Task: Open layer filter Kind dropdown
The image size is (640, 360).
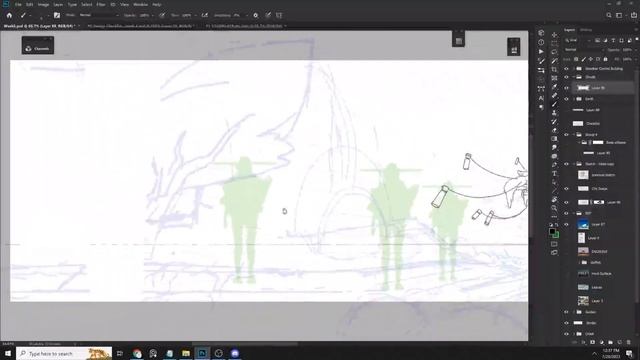Action: tap(577, 40)
